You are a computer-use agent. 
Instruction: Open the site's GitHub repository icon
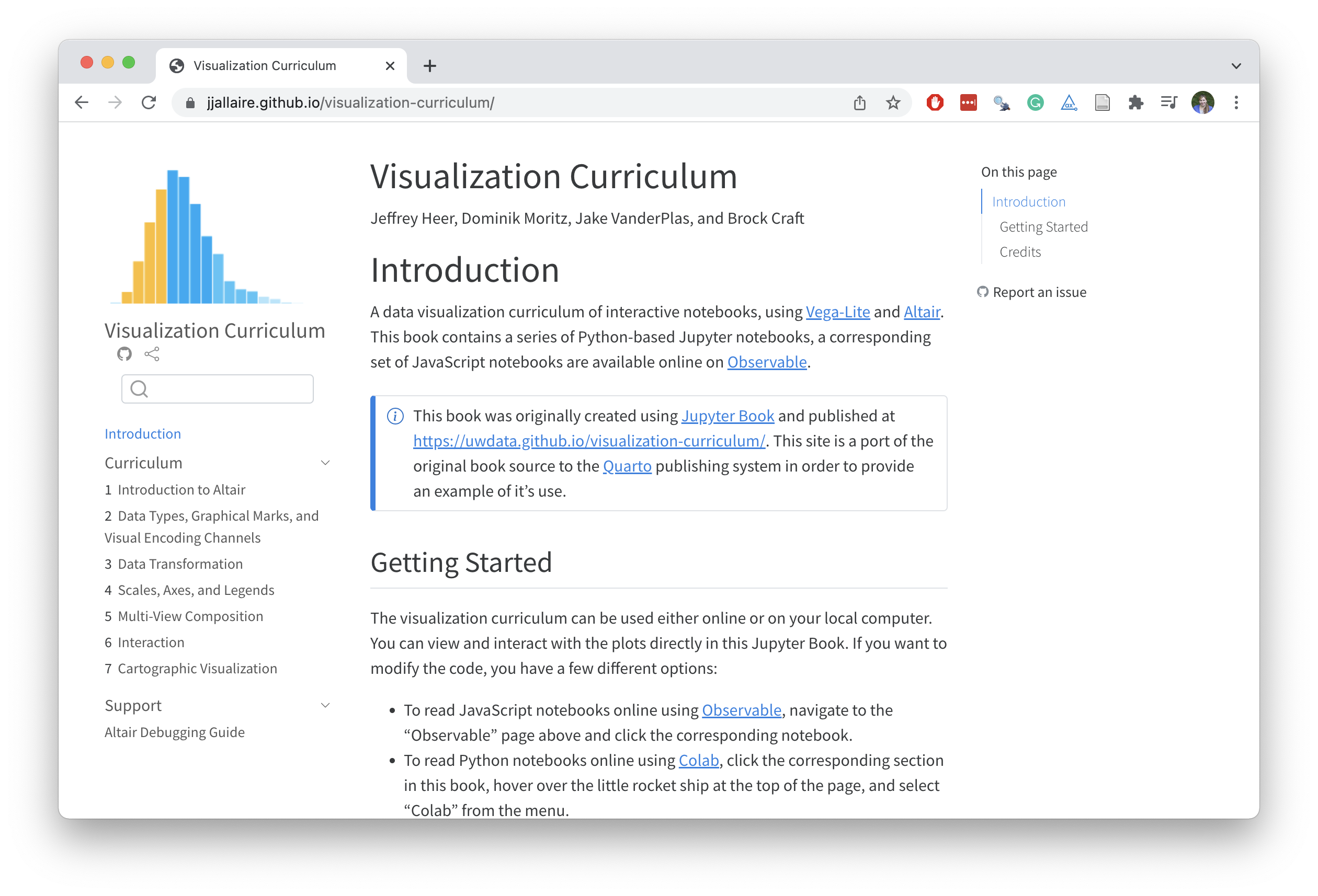pos(124,354)
